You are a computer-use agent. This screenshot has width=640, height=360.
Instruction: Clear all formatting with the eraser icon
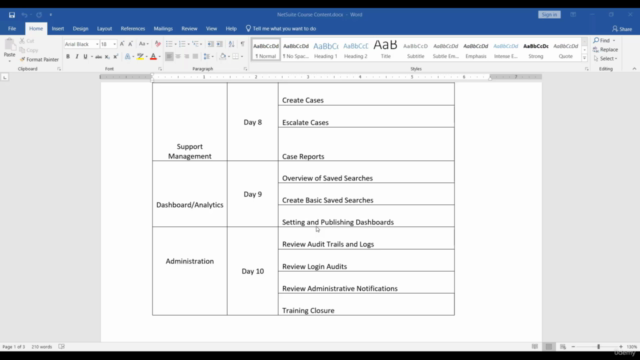coord(158,44)
